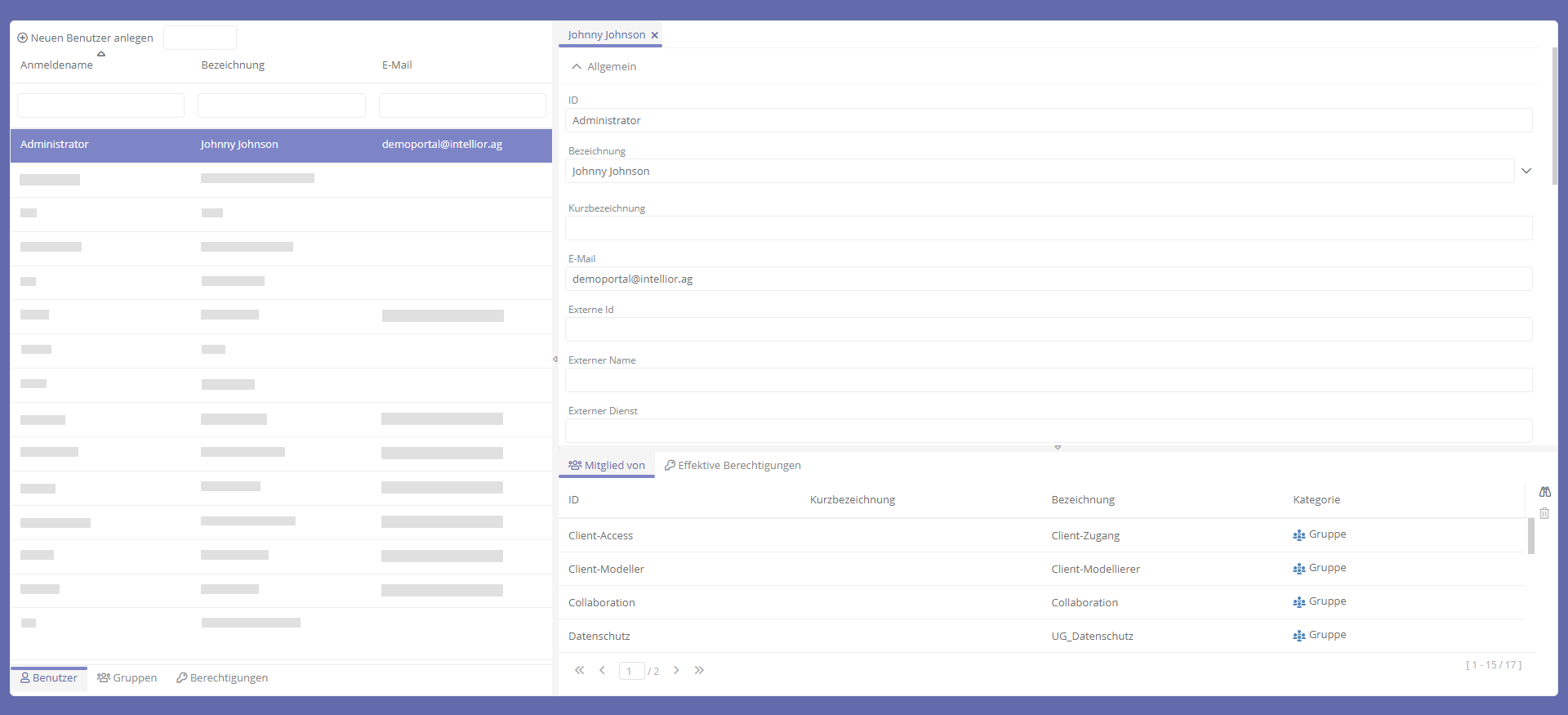Click the Bezeichnung field with Johnny Johnson
The width and height of the screenshot is (1568, 715).
pyautogui.click(x=1039, y=171)
